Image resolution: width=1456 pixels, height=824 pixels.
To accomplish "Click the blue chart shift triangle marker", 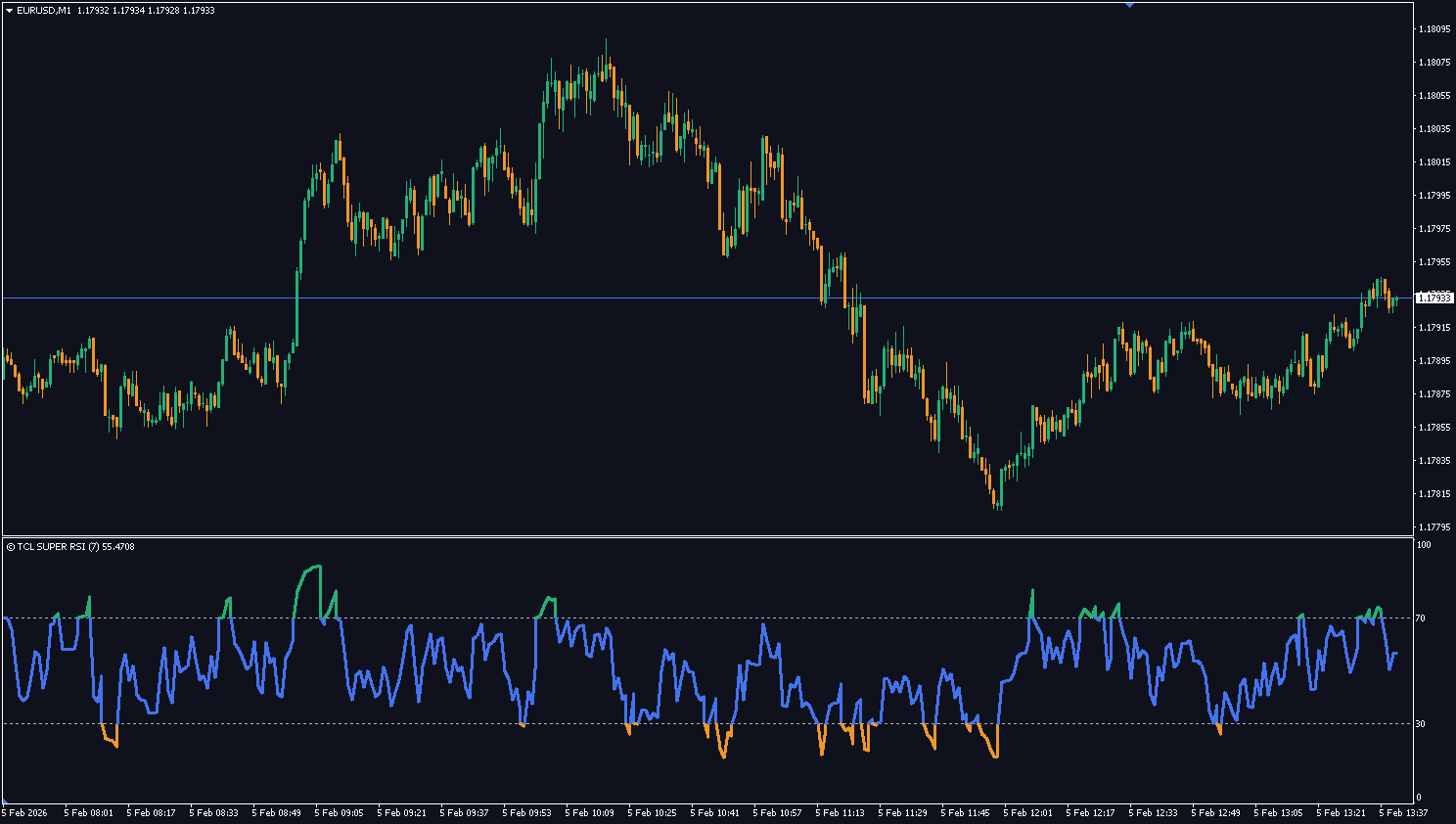I will point(1129,5).
